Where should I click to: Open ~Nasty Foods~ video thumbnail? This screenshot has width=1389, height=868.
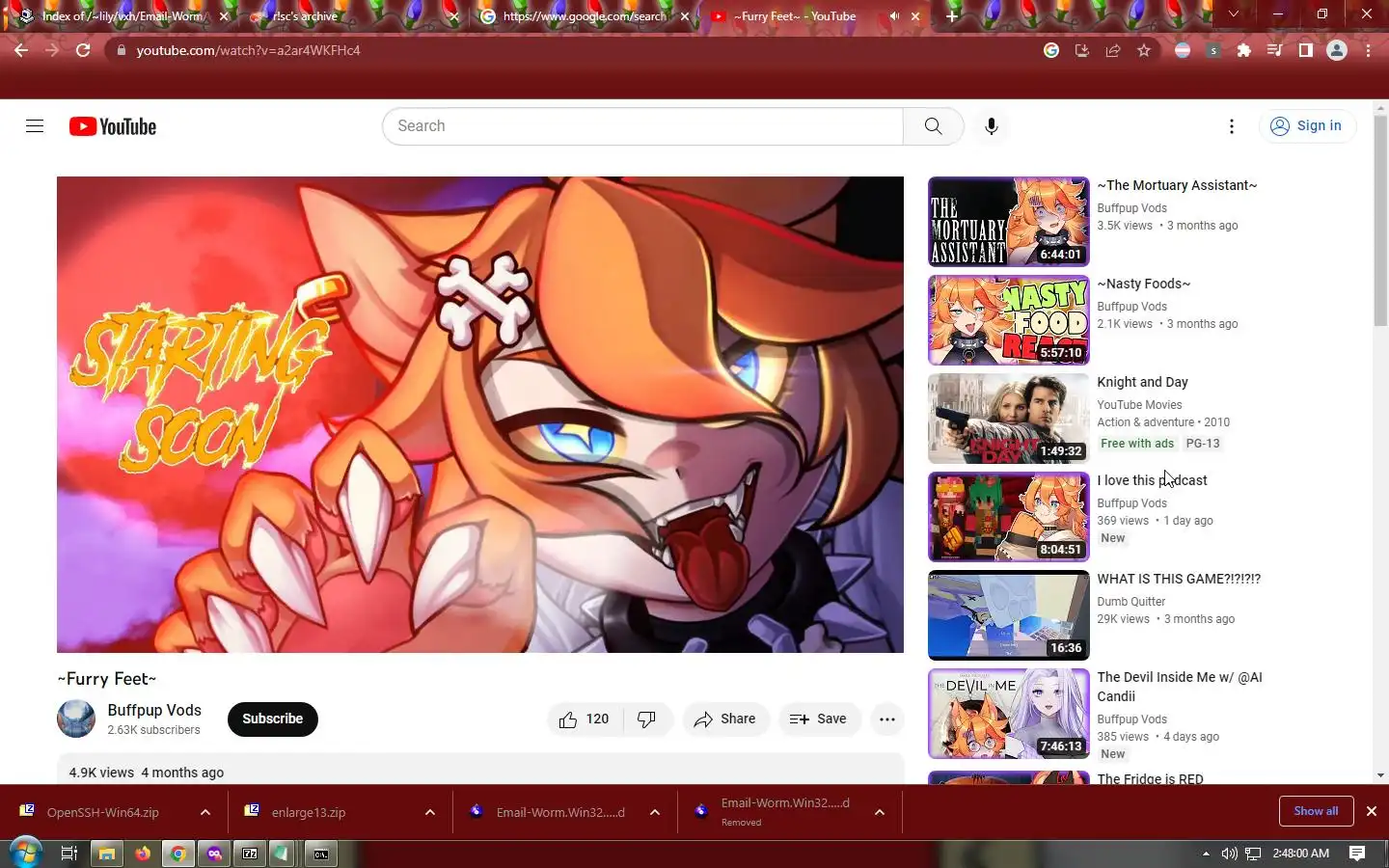point(1009,320)
